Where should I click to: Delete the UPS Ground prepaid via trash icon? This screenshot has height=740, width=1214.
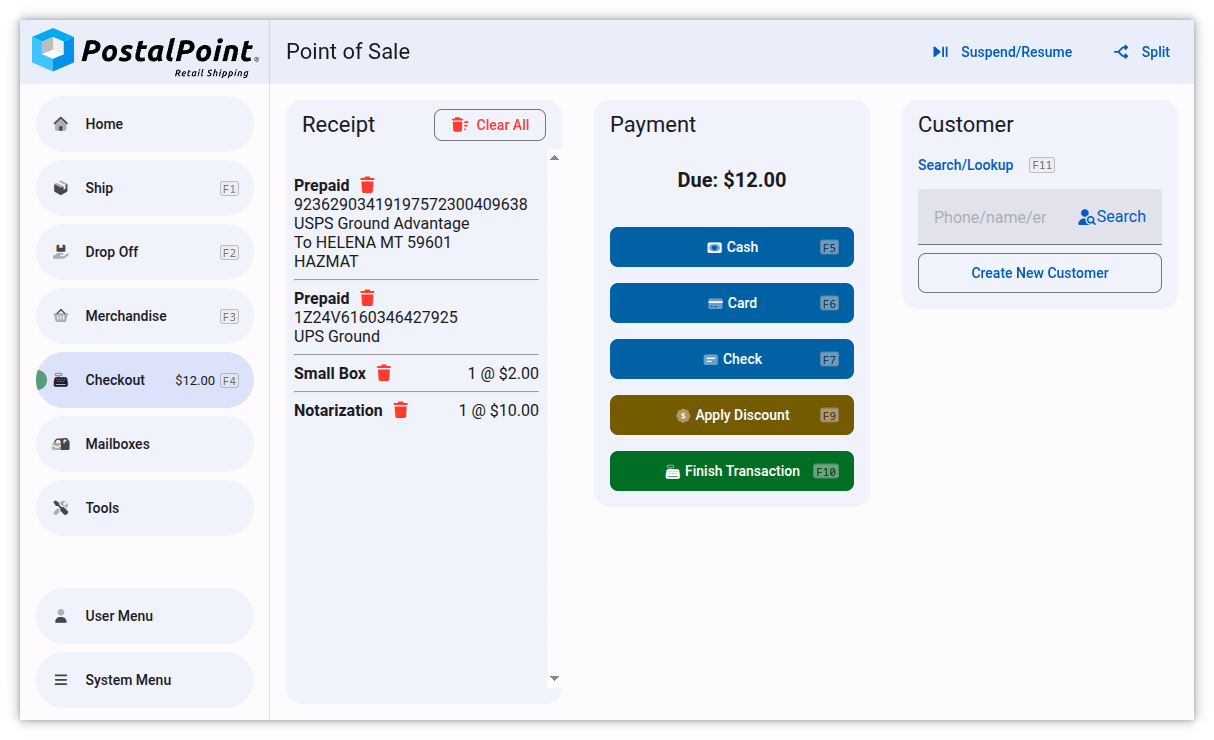[x=367, y=298]
